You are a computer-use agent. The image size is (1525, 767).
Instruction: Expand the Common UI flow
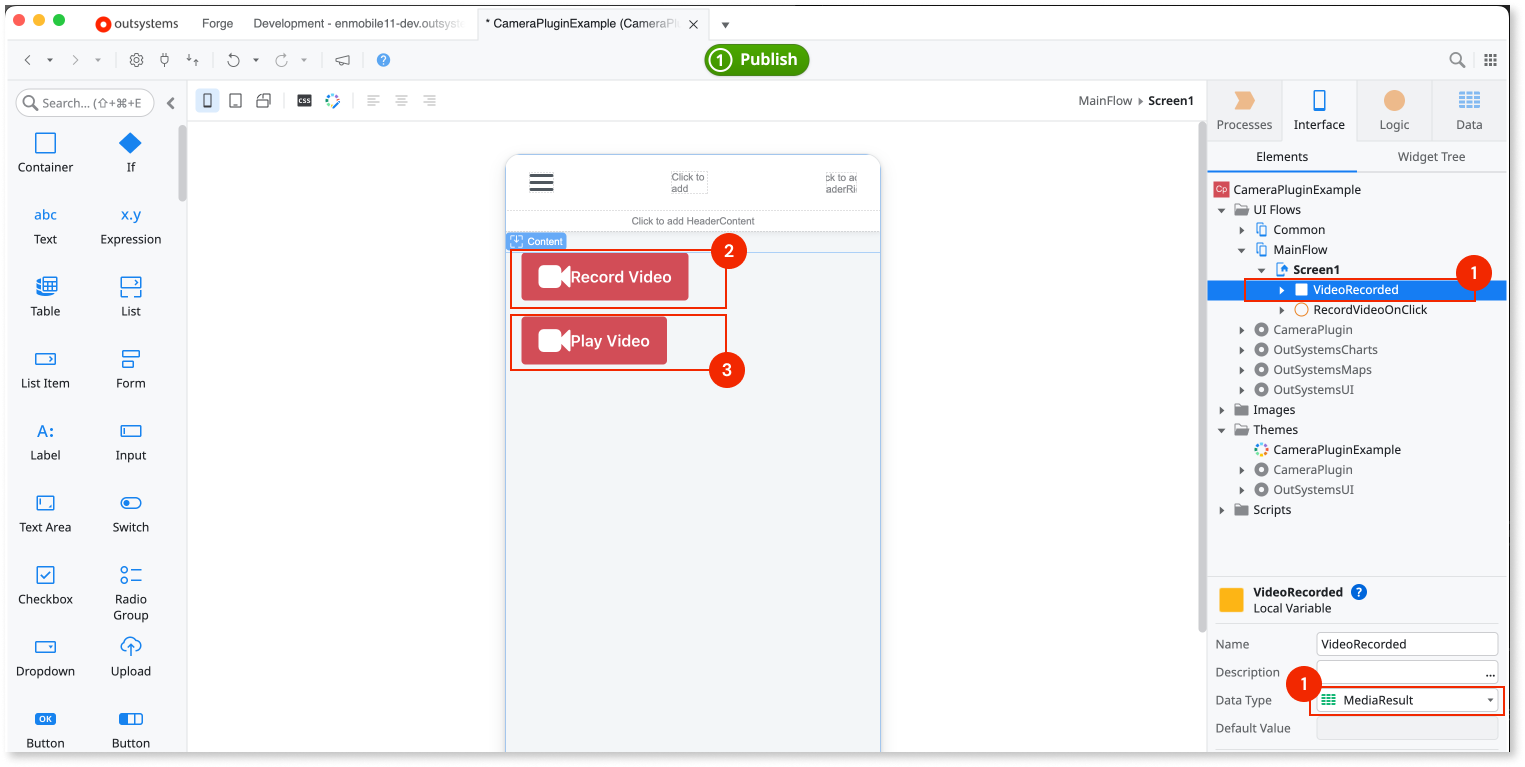pyautogui.click(x=1240, y=229)
